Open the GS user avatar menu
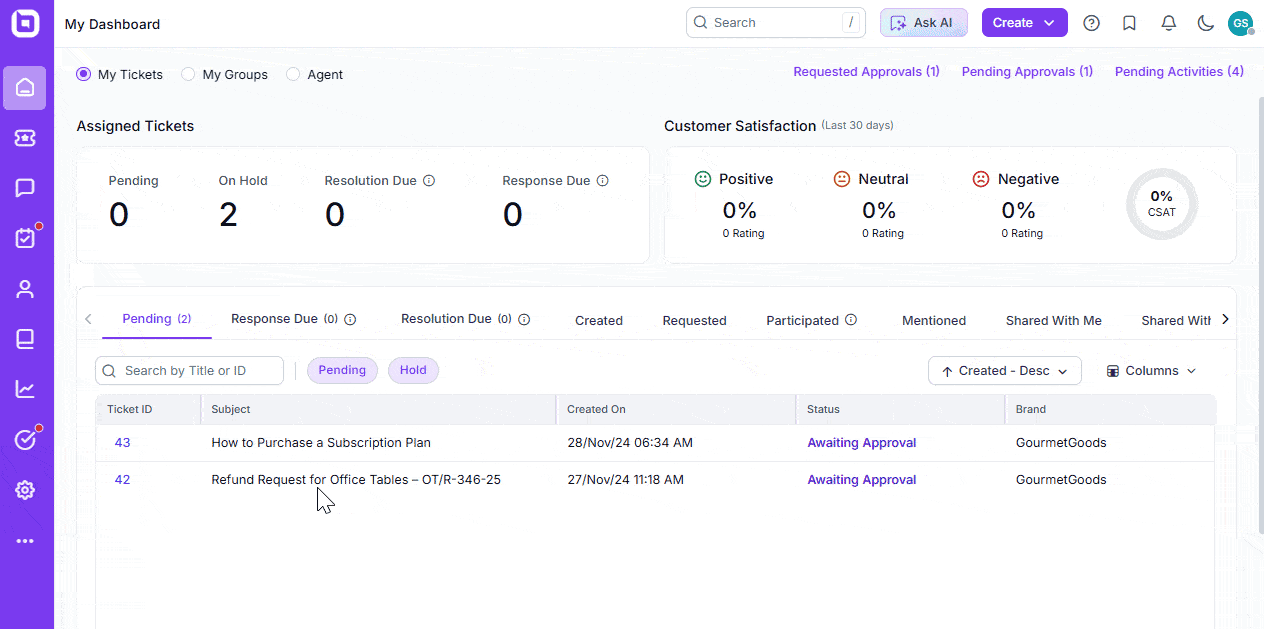The height and width of the screenshot is (629, 1265). 1240,23
